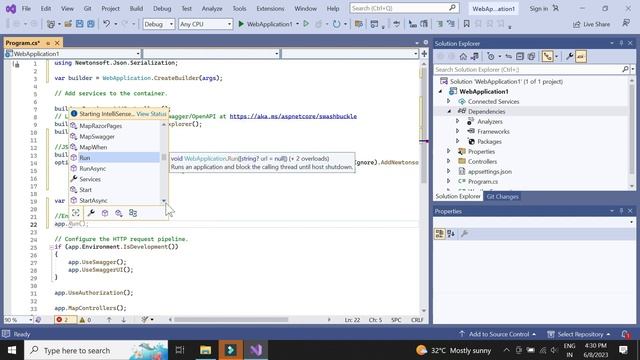
Task: Click Property Pages wrench in Properties panel
Action: [x=464, y=234]
